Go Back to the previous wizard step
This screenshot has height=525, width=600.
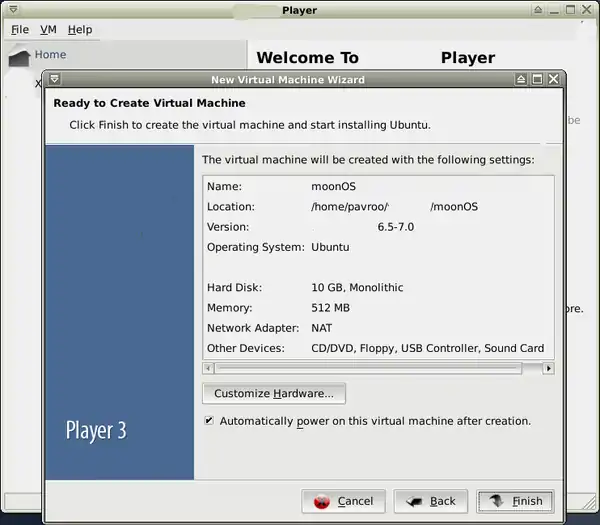click(x=431, y=501)
